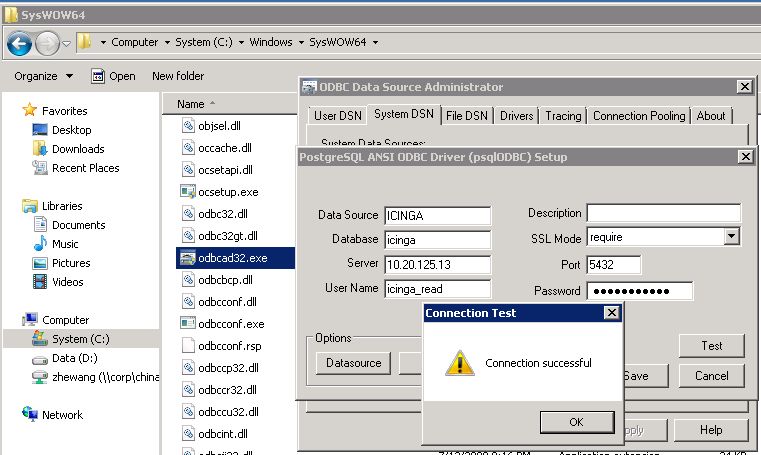Switch to the Drivers tab
Screen dimensions: 761x455
pyautogui.click(x=516, y=116)
